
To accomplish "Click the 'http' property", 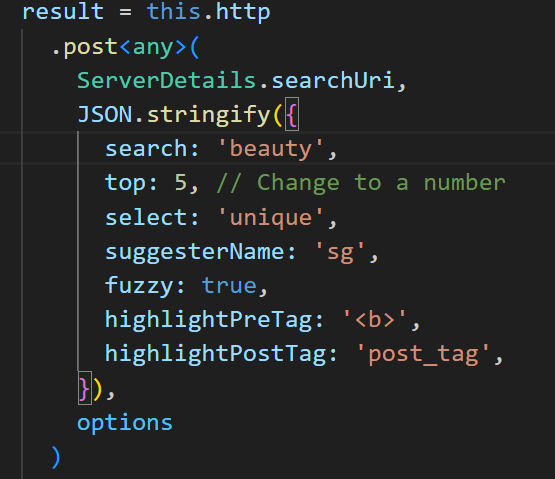I will pos(243,13).
